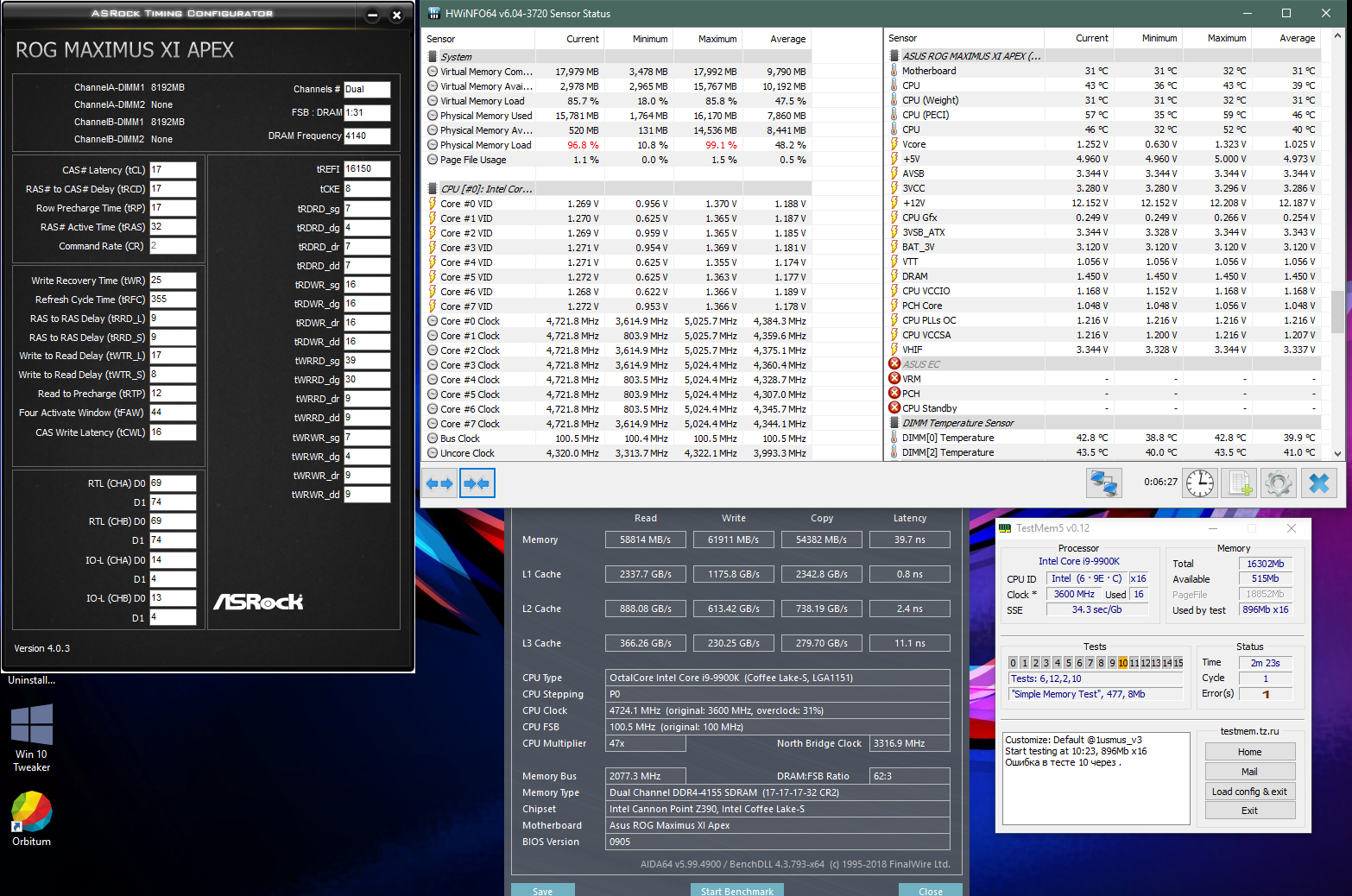Select the Core #7 Clock sensor row
Viewport: 1352px width, 896px height.
tap(618, 424)
